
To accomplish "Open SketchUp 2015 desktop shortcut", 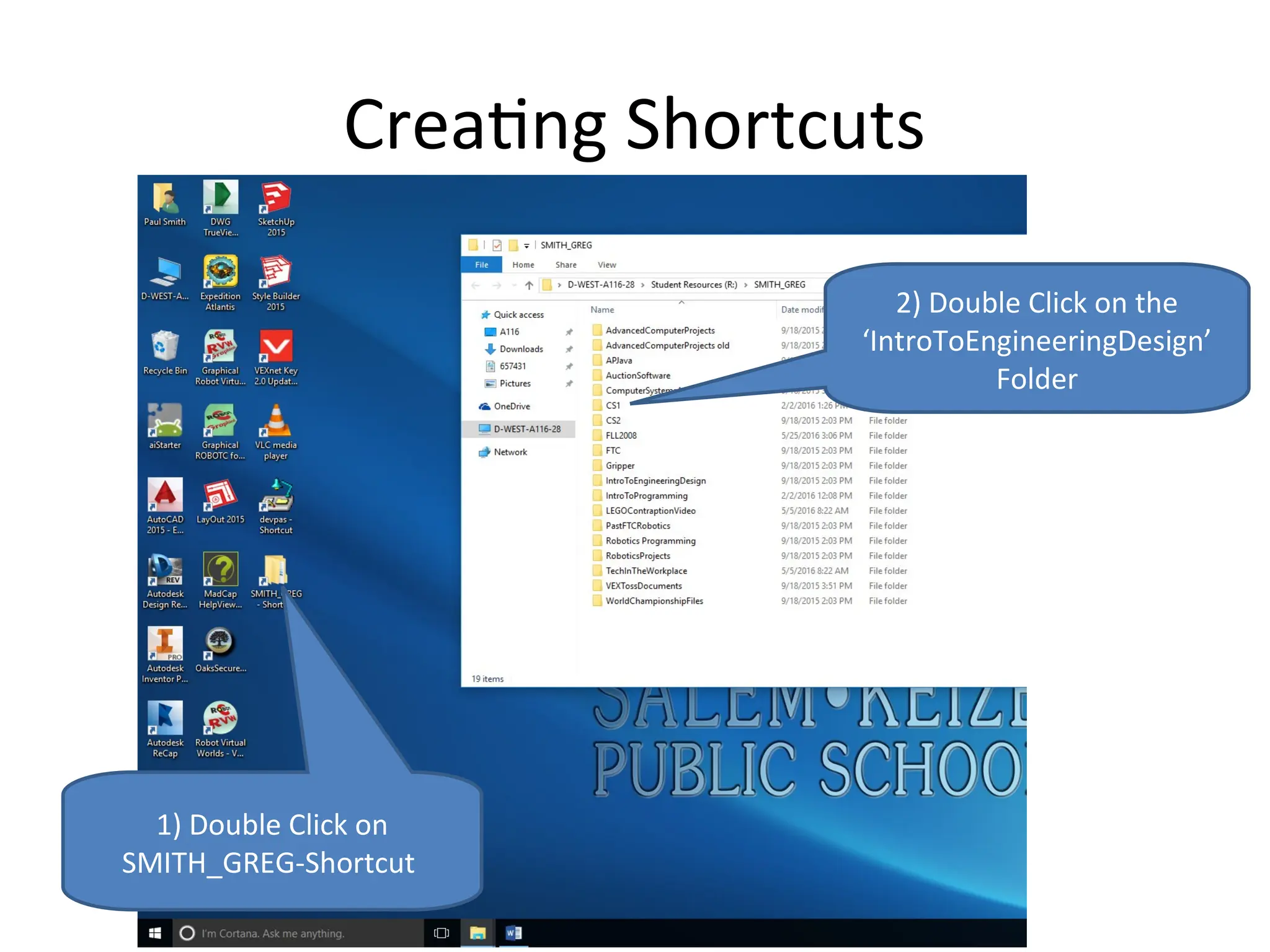I will 276,208.
